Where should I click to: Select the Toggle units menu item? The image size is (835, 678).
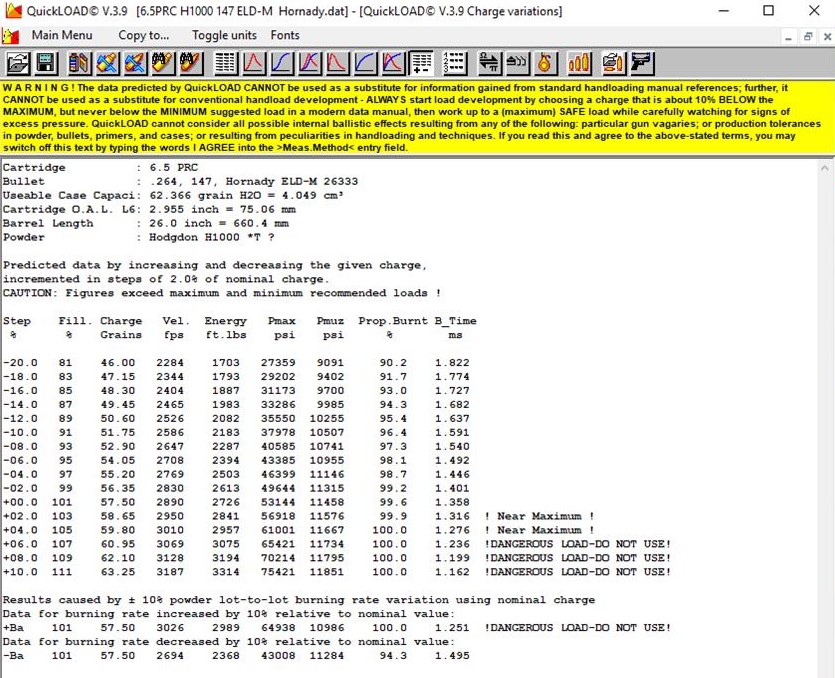point(224,35)
